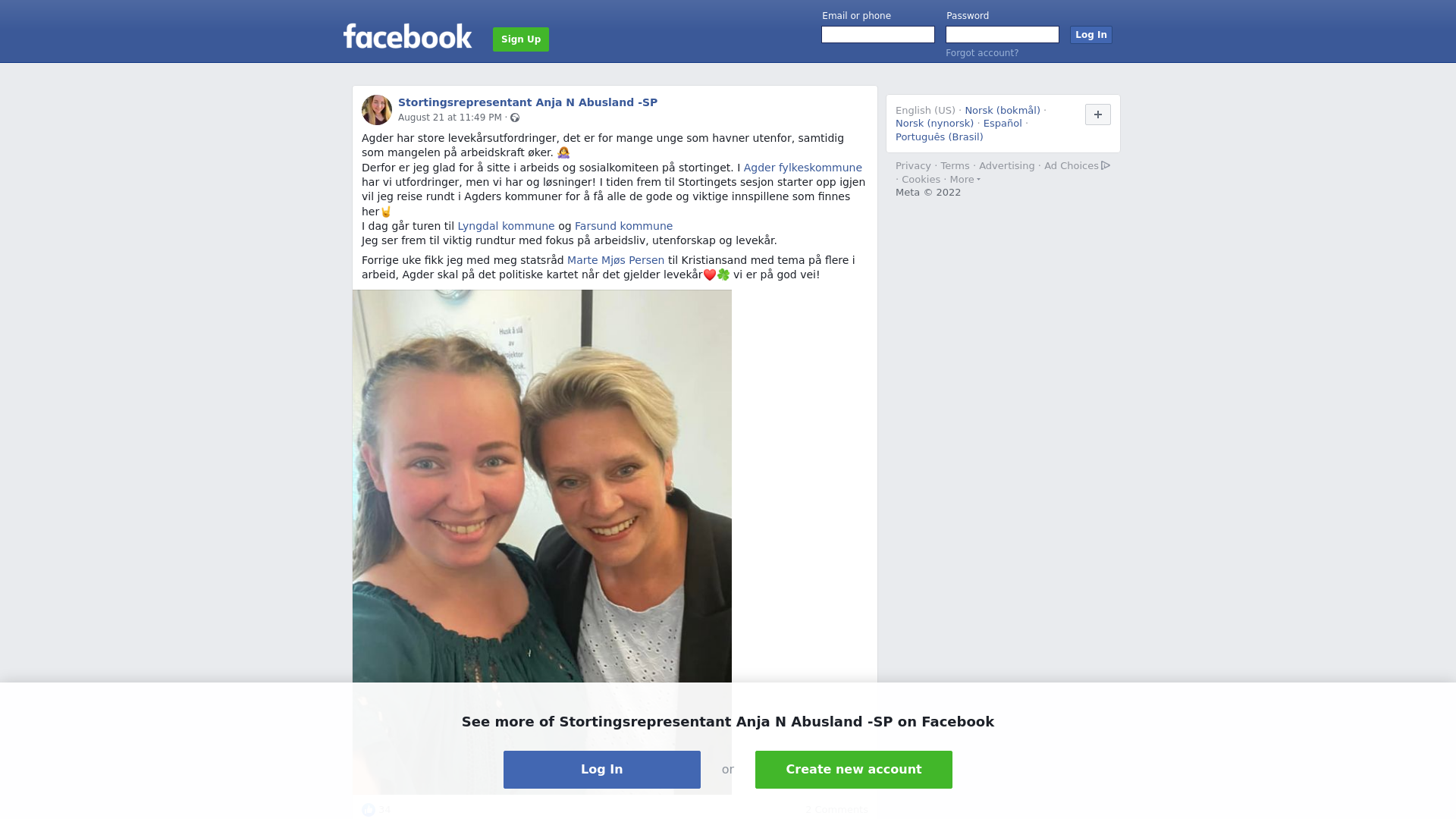
Task: Open Farsund kommune link
Action: (623, 226)
